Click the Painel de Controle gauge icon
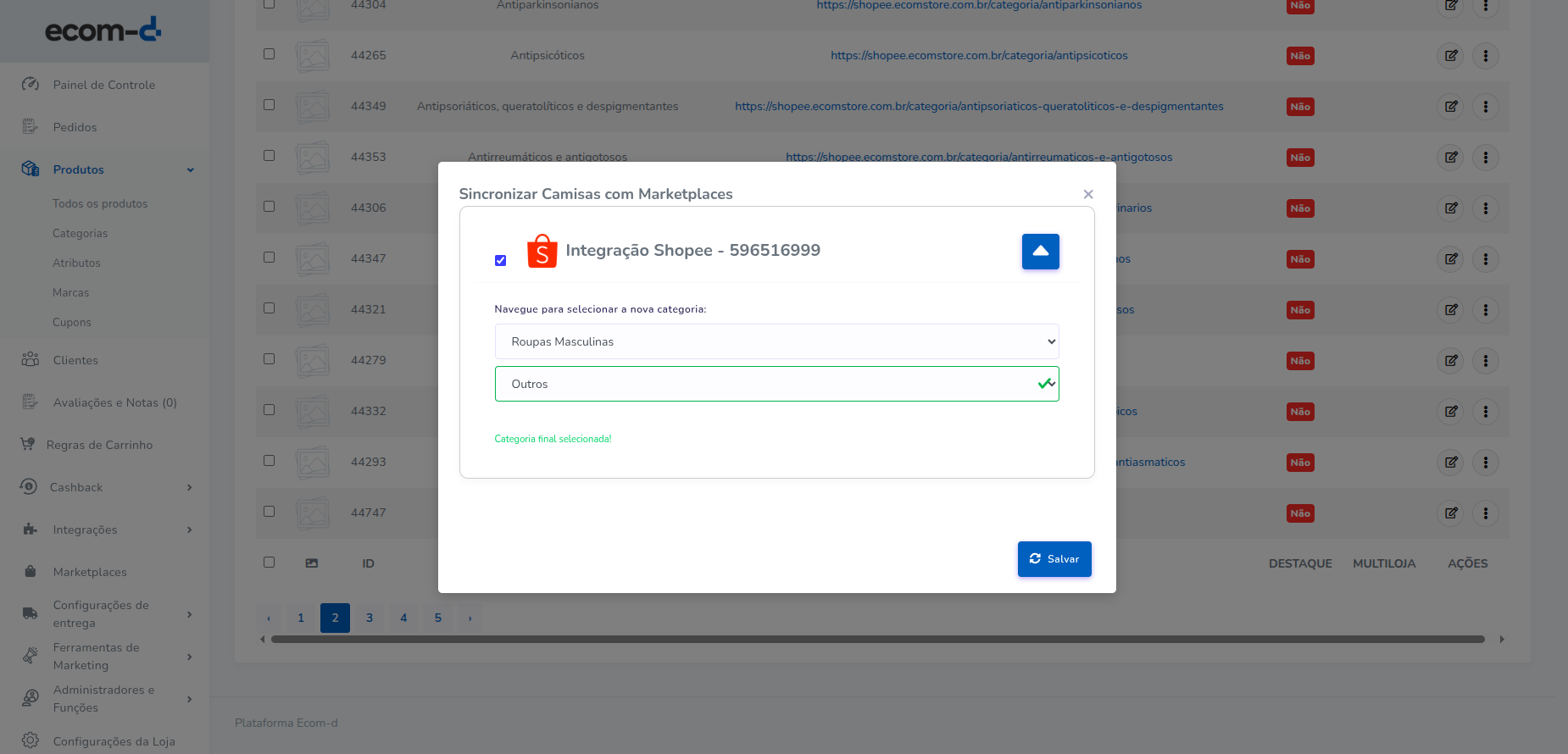This screenshot has width=1568, height=754. pos(31,84)
